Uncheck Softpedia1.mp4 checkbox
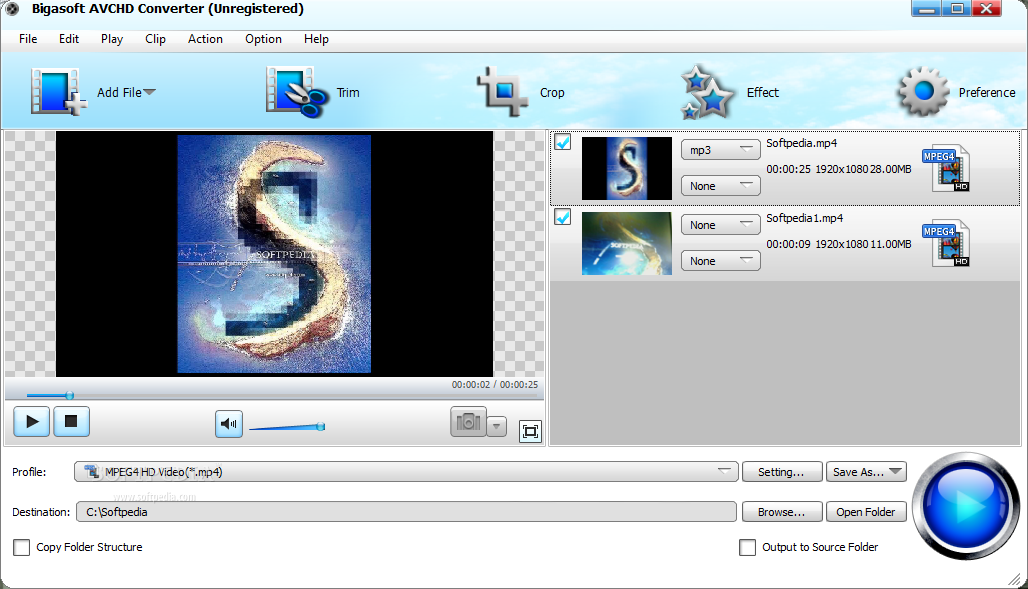 pos(563,216)
